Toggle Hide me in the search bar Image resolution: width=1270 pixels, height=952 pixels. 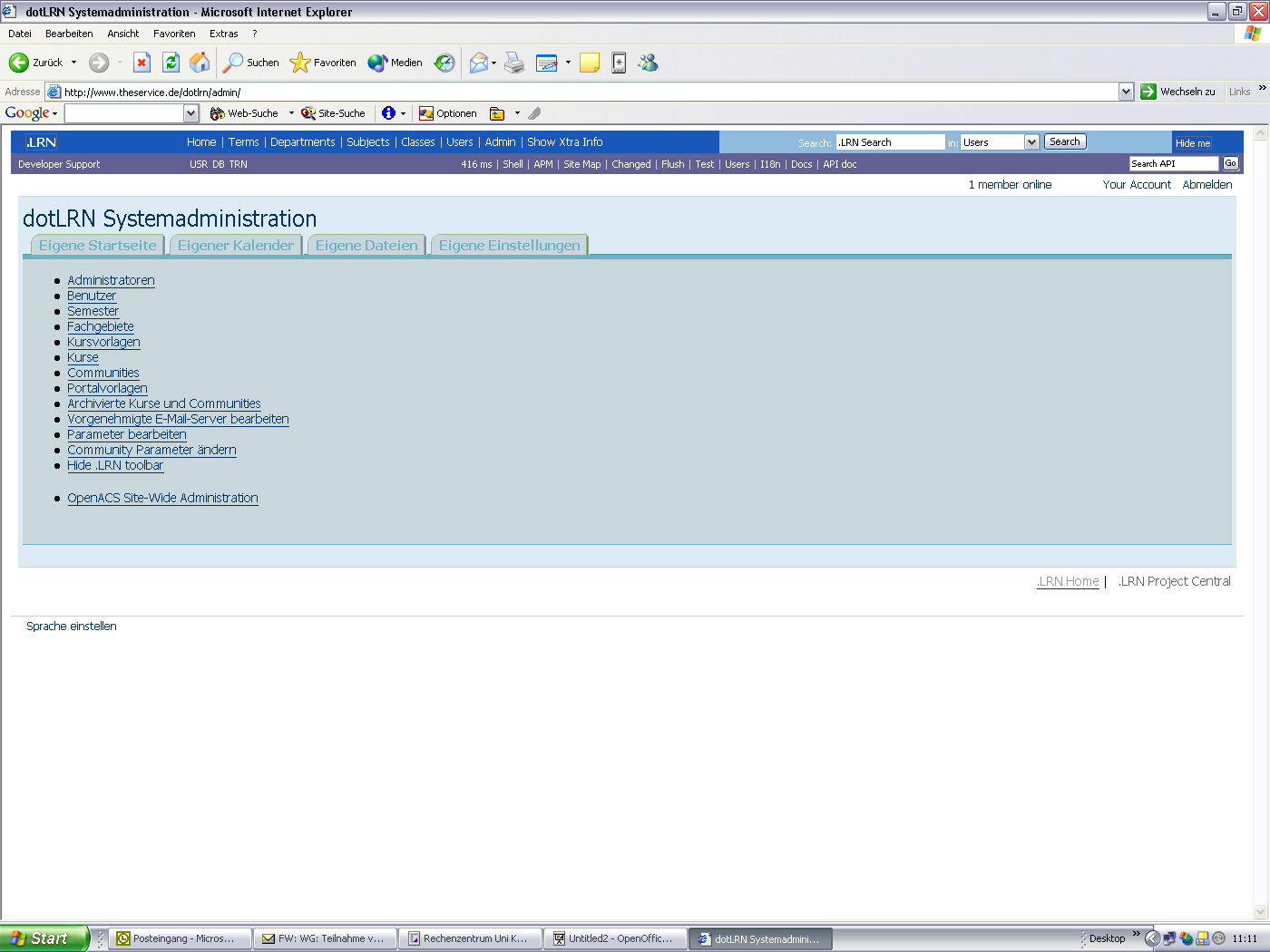[1192, 143]
